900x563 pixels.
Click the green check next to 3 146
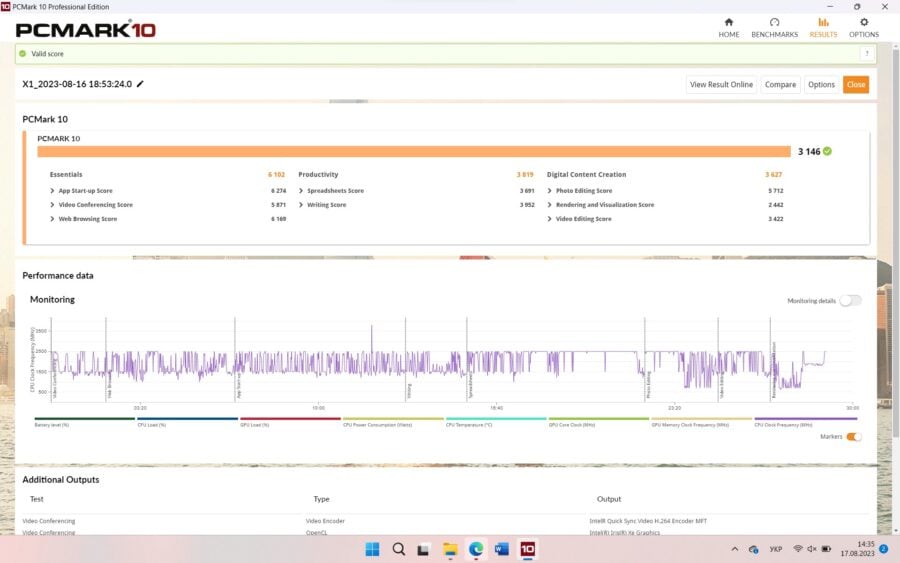[x=827, y=151]
